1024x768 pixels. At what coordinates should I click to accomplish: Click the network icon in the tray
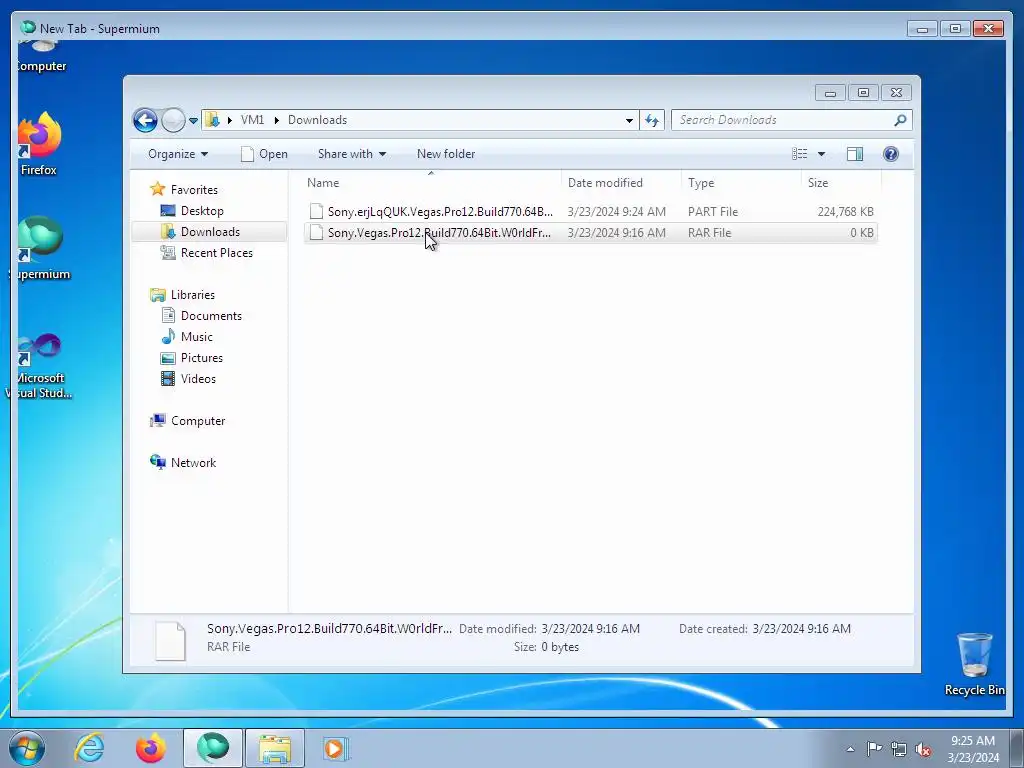[899, 749]
